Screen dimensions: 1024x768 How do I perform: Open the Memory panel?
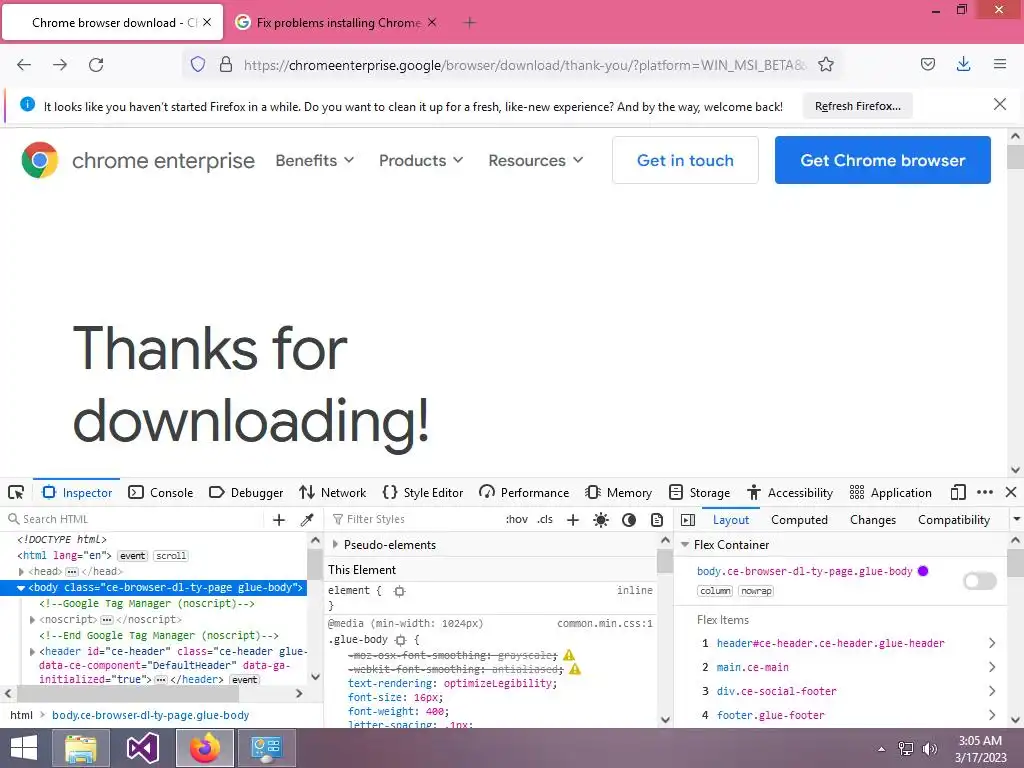coord(618,492)
